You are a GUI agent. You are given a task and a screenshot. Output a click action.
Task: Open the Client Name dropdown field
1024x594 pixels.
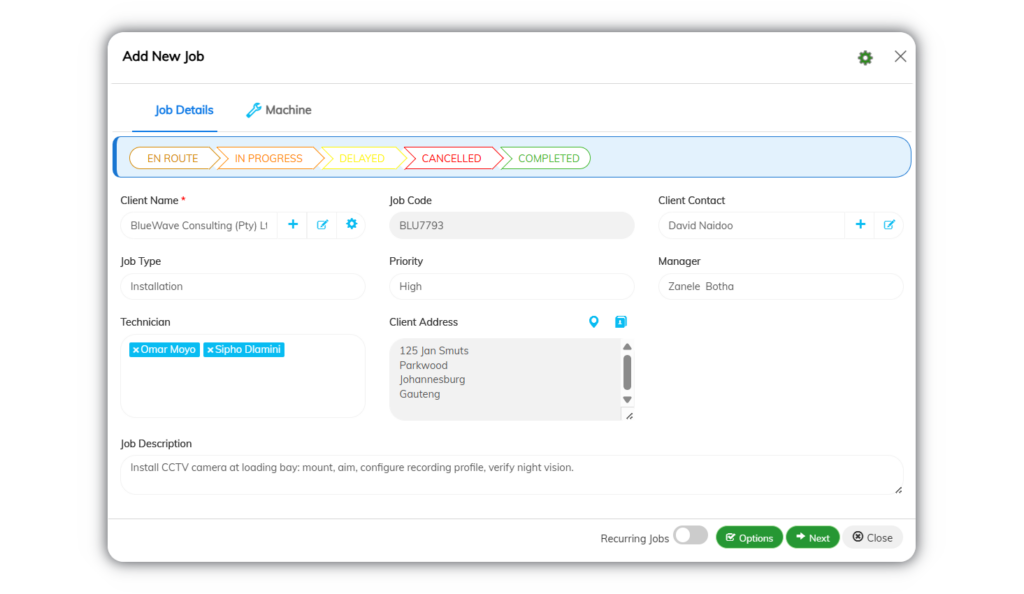pyautogui.click(x=199, y=225)
